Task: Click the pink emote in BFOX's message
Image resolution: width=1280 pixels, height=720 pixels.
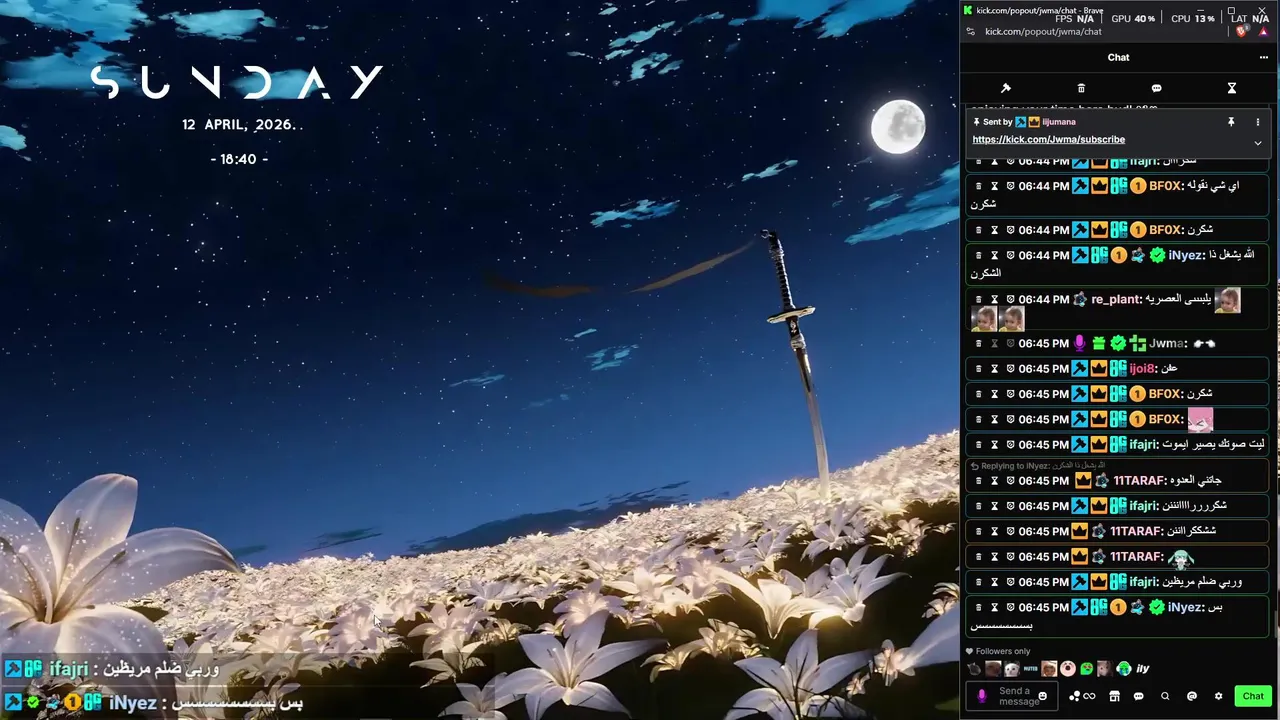Action: point(1200,419)
